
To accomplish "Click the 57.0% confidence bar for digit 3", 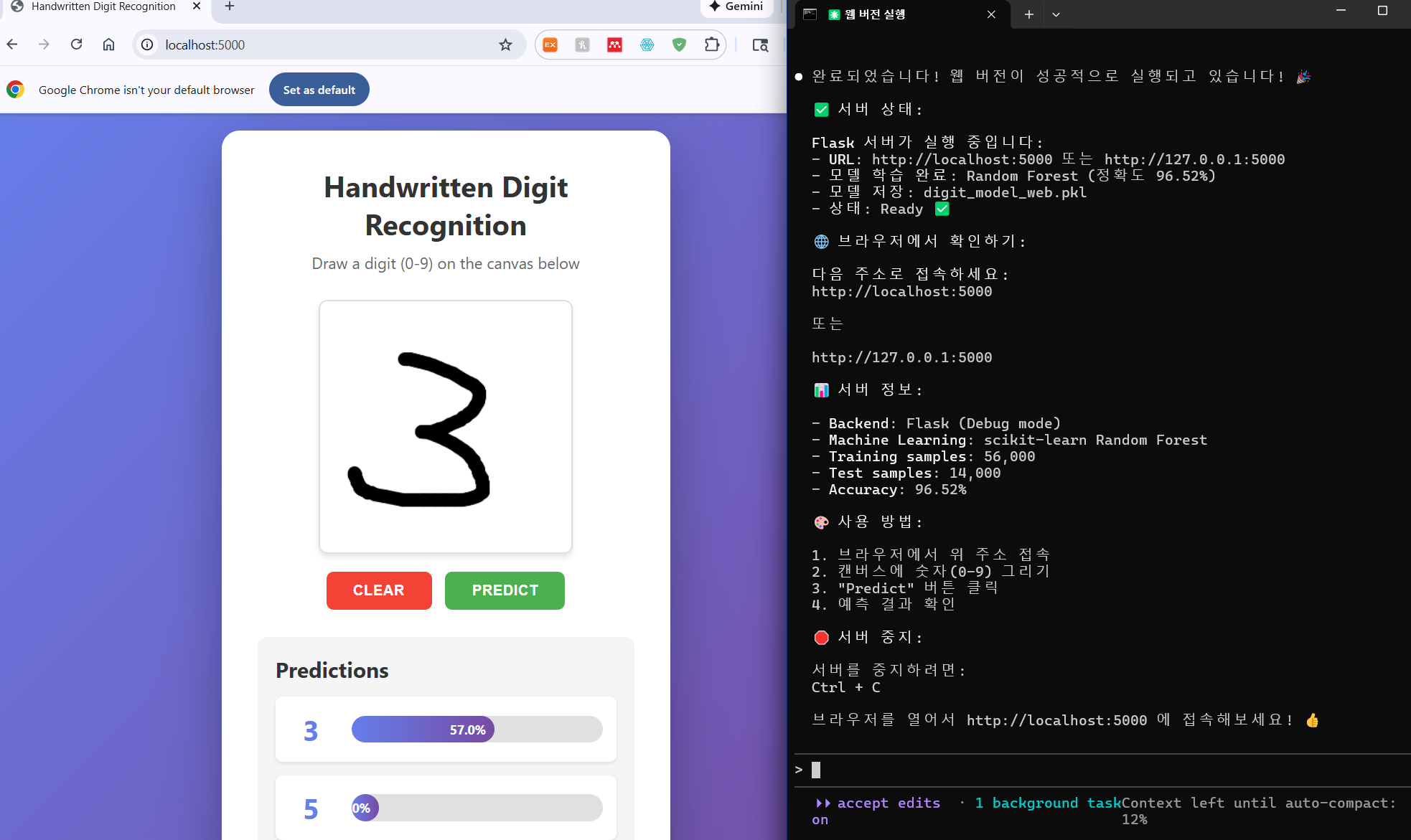I will point(423,730).
